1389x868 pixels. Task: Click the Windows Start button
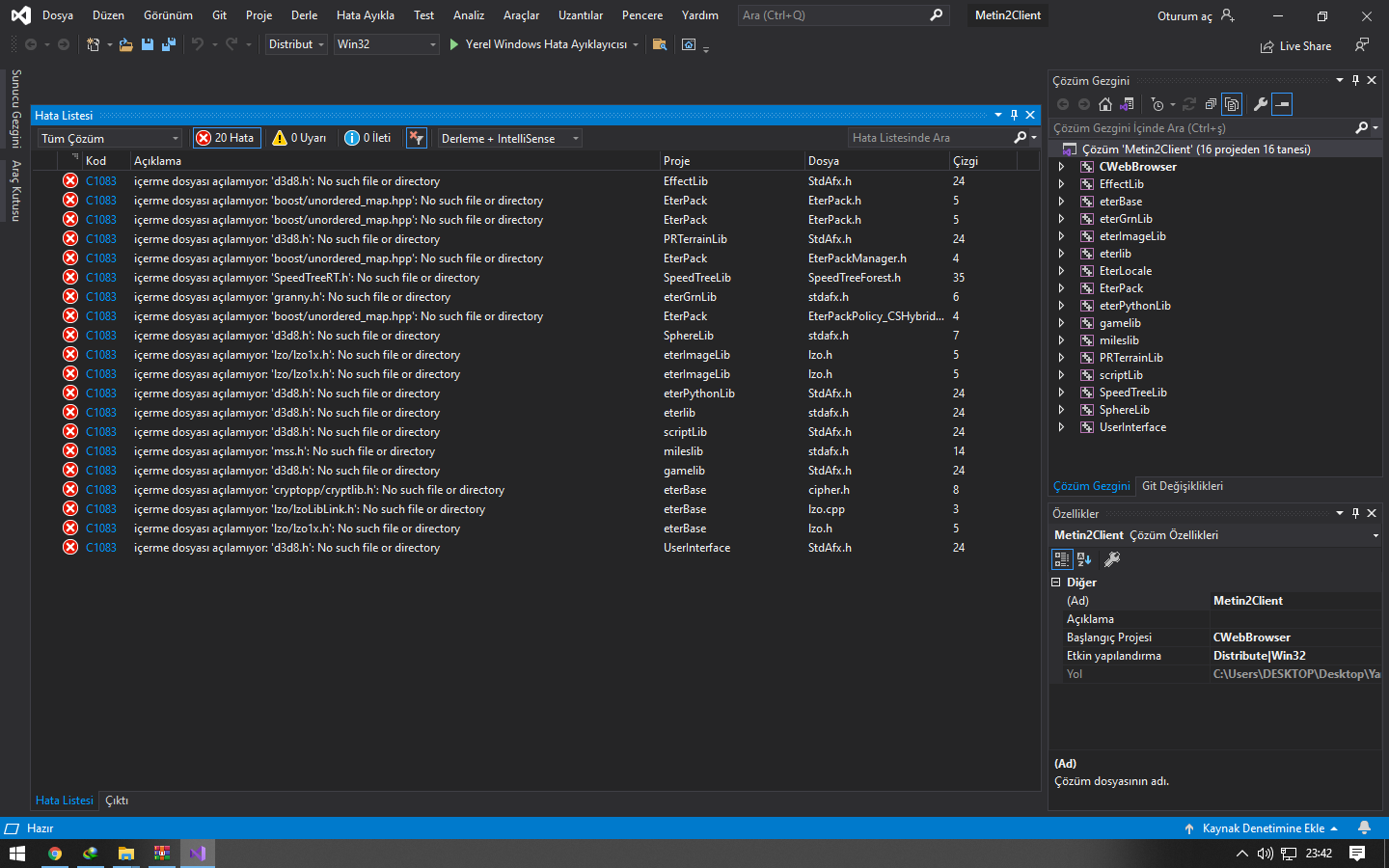pos(17,854)
